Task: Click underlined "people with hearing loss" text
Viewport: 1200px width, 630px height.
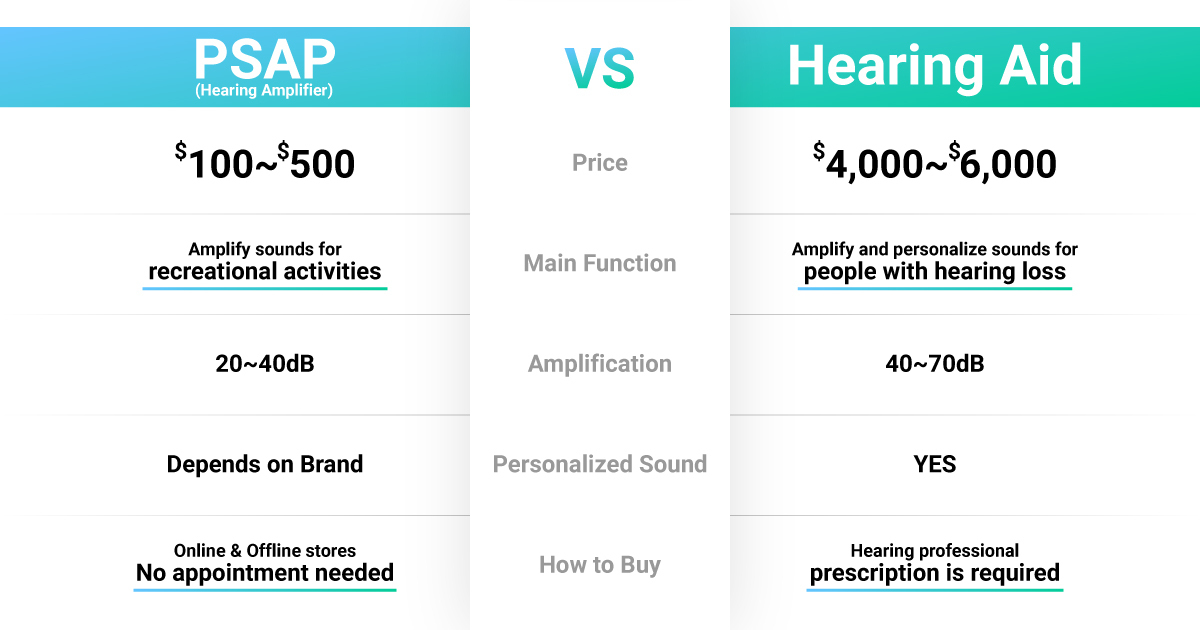Action: point(934,271)
